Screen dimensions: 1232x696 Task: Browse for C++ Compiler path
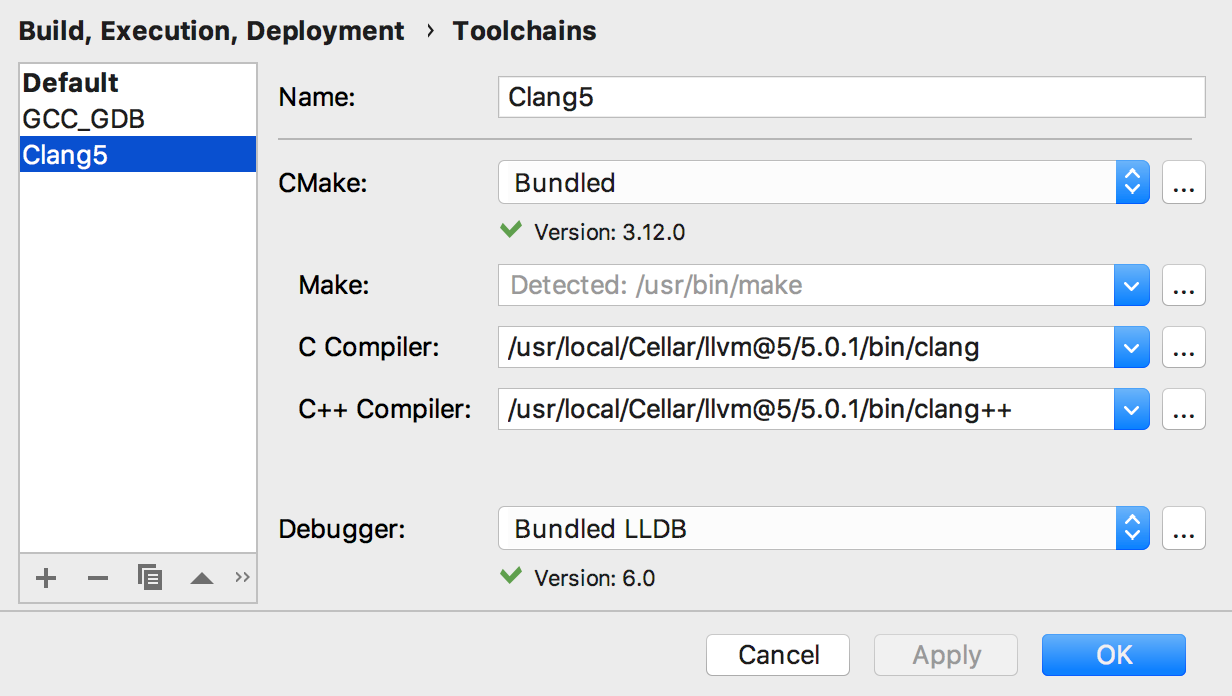pyautogui.click(x=1183, y=409)
